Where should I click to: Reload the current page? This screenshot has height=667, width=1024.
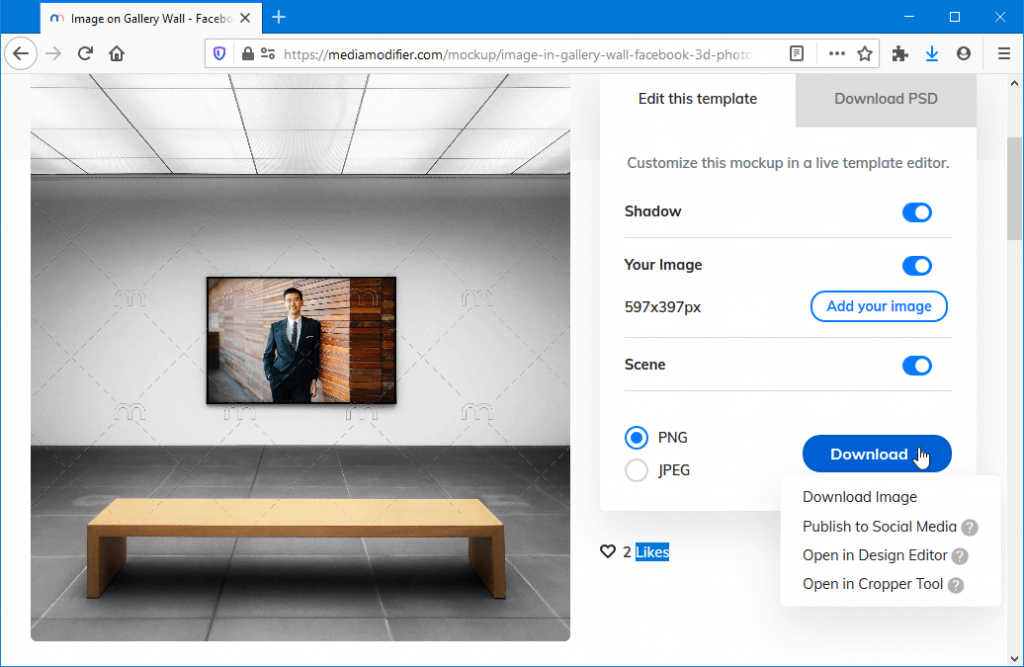point(85,53)
